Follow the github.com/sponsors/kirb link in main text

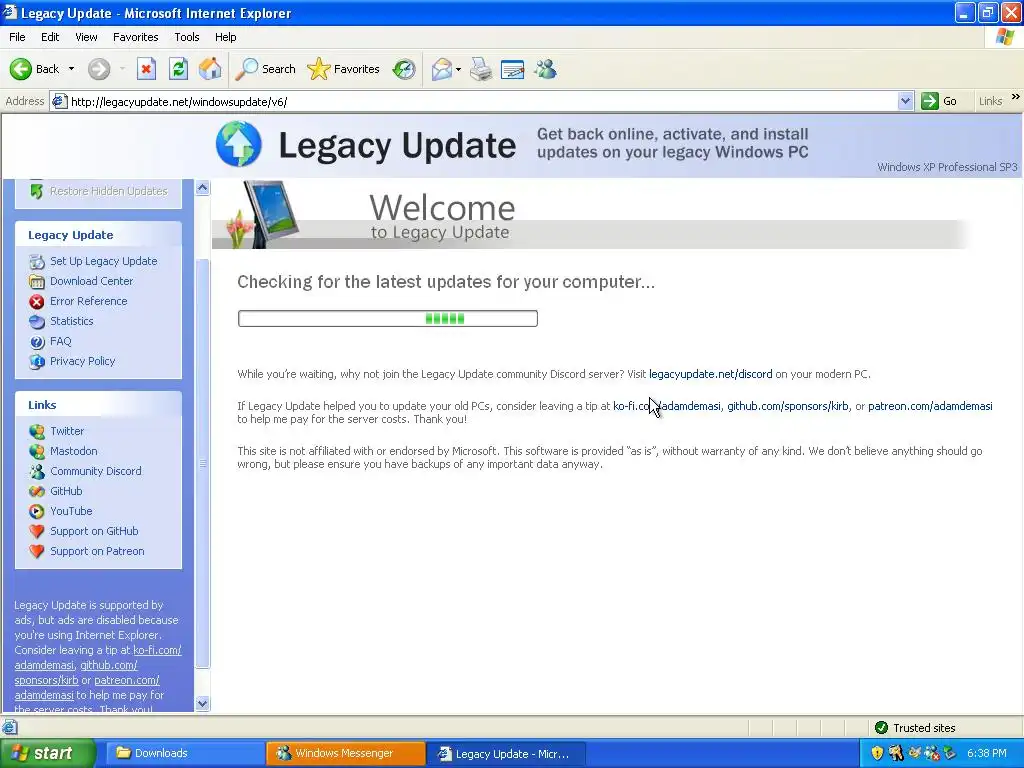pos(788,406)
